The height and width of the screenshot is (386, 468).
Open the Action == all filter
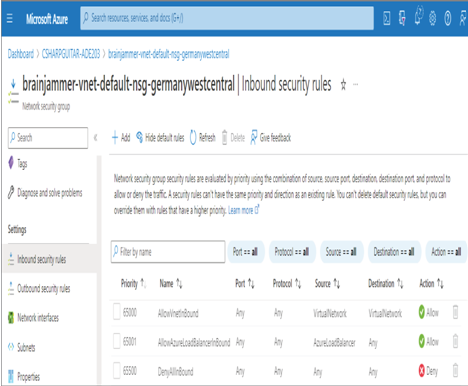(446, 252)
